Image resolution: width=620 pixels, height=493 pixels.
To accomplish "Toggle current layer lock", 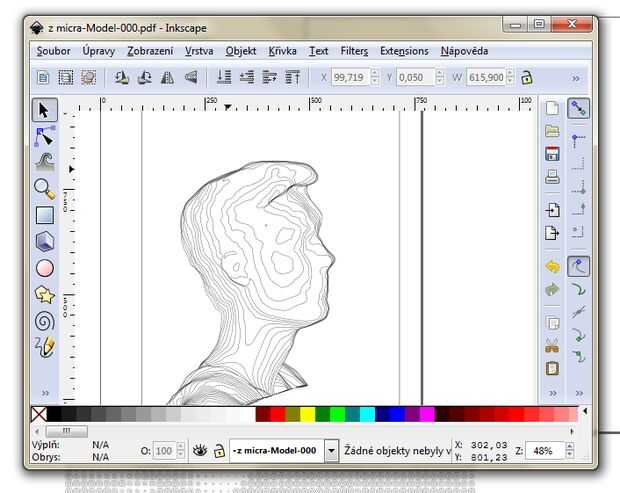I will point(219,451).
